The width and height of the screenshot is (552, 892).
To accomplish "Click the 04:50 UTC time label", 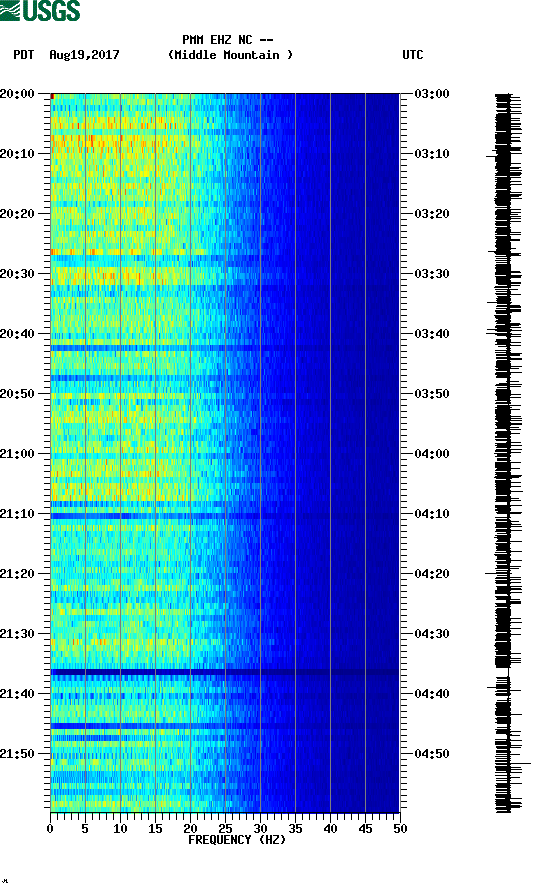I will pyautogui.click(x=432, y=754).
